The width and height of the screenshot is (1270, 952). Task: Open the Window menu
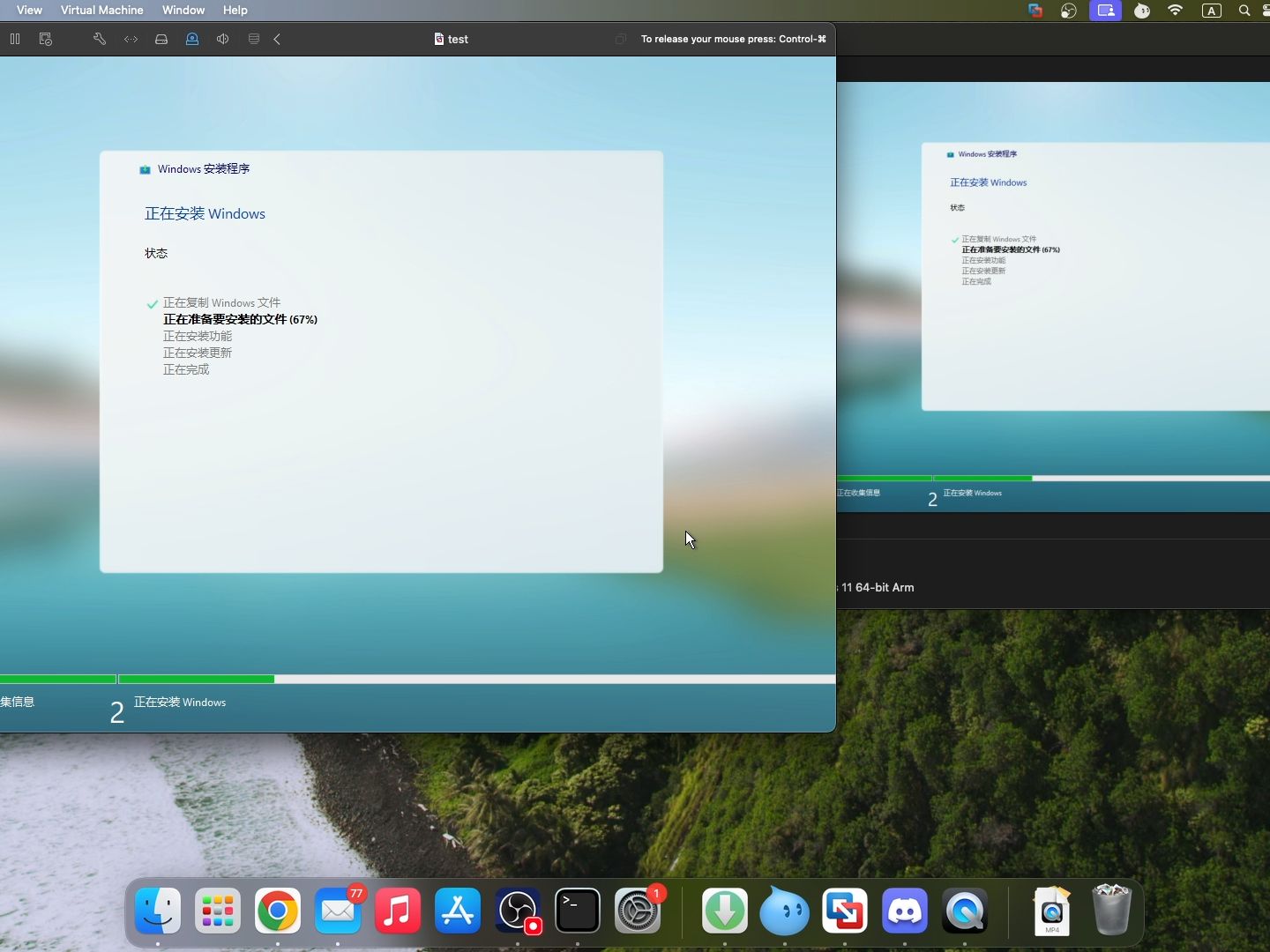[183, 10]
